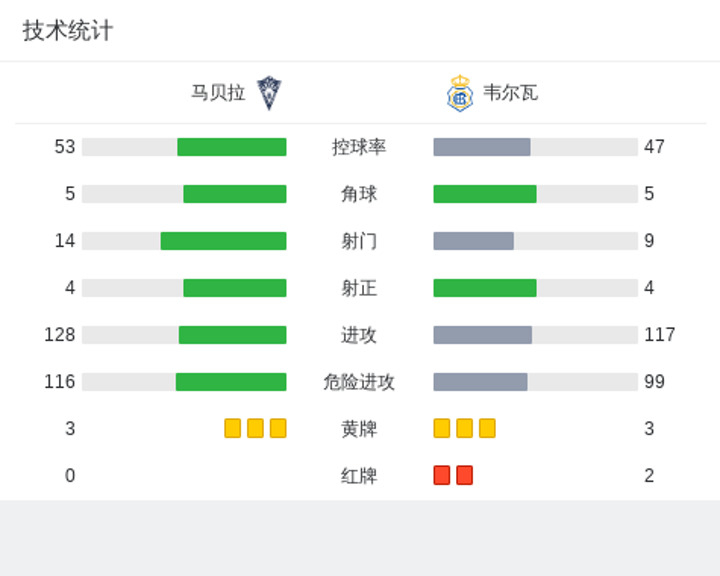
Task: Select the 技术统计 section heading
Action: [x=68, y=31]
